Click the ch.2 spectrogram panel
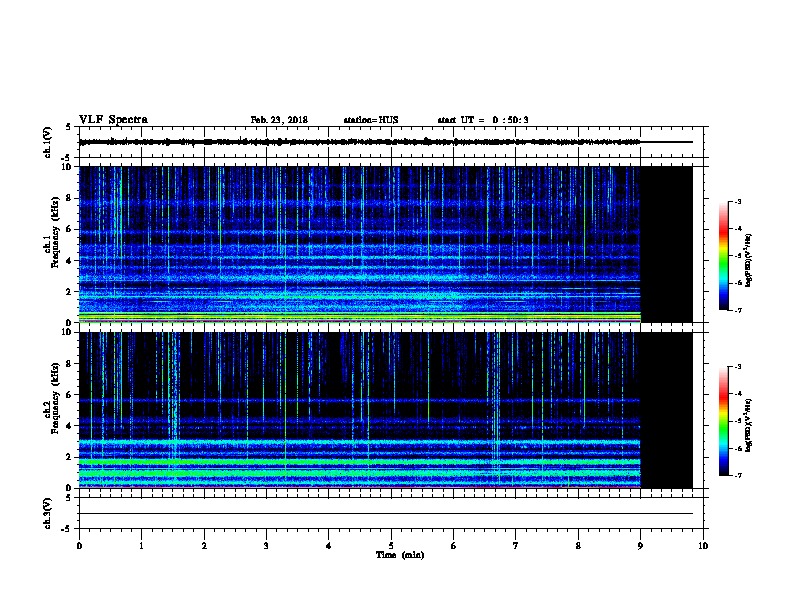792x612 pixels. [x=385, y=410]
